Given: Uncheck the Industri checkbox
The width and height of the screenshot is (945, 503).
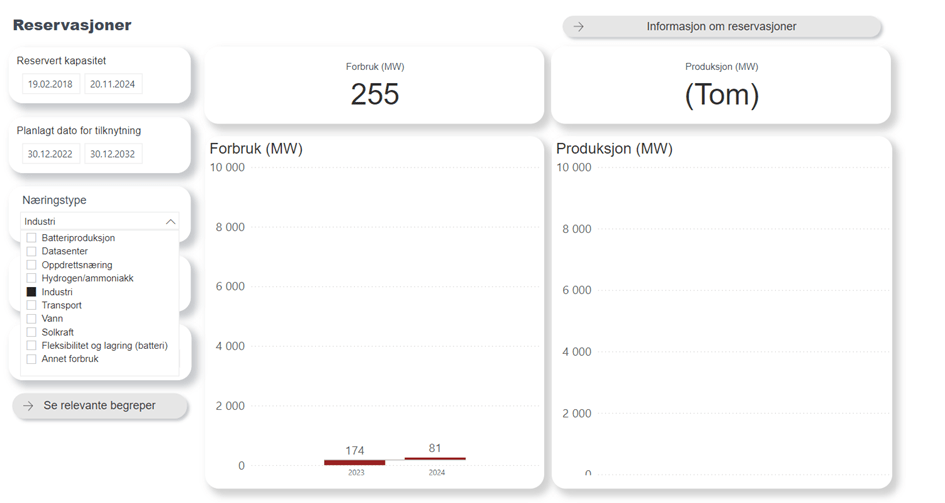Looking at the screenshot, I should pyautogui.click(x=32, y=292).
